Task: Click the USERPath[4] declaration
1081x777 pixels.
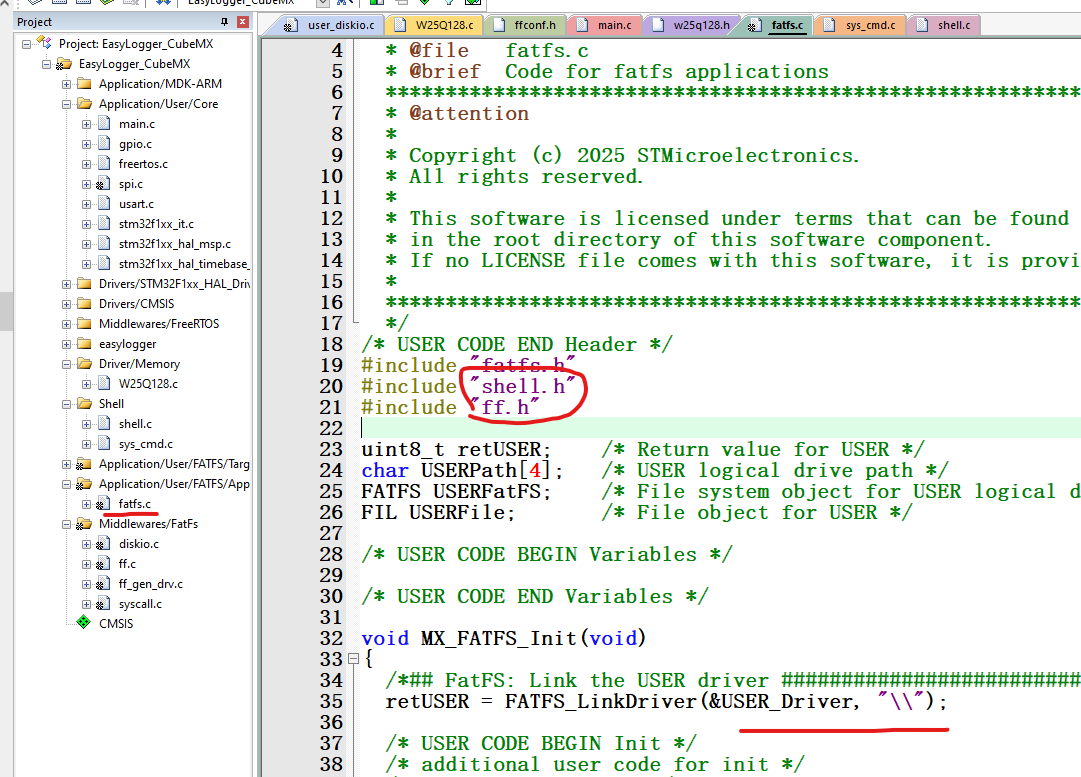Action: (x=462, y=470)
